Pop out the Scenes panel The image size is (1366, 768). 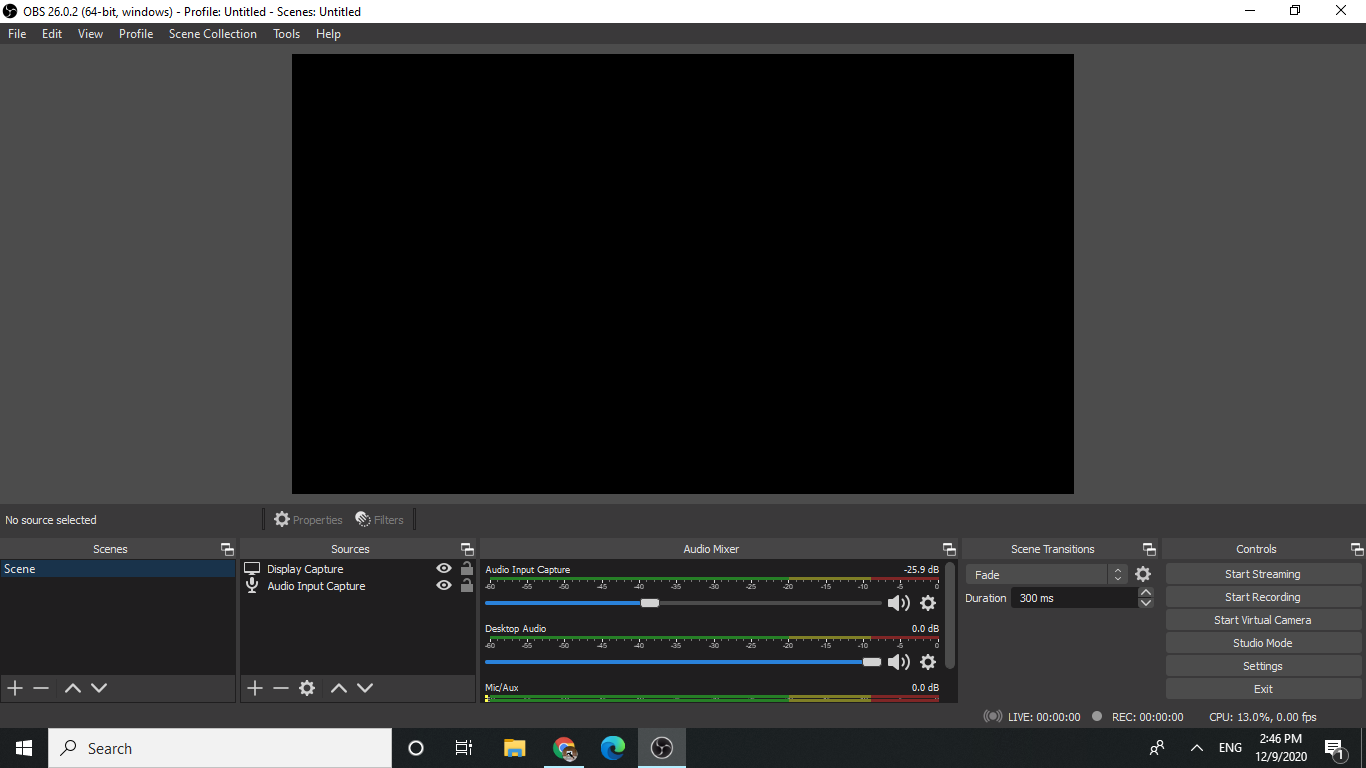[227, 548]
